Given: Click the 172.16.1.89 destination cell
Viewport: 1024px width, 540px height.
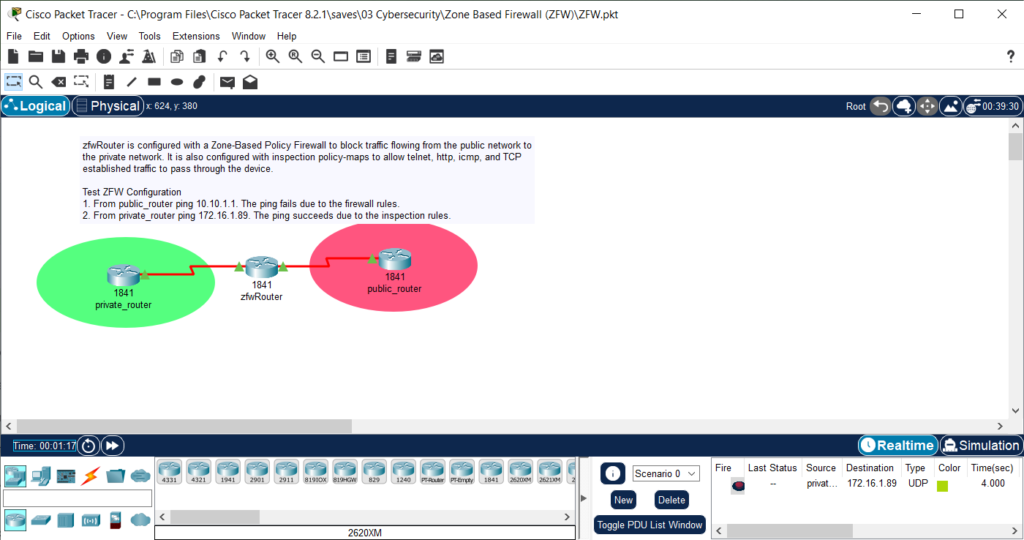Looking at the screenshot, I should click(872, 484).
